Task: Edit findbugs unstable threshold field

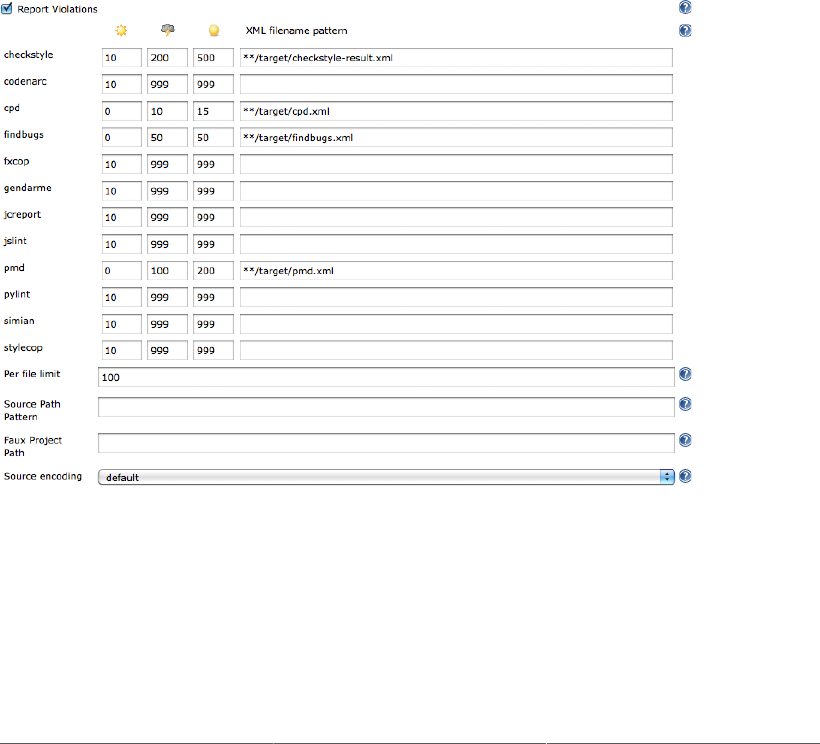Action: tap(213, 138)
